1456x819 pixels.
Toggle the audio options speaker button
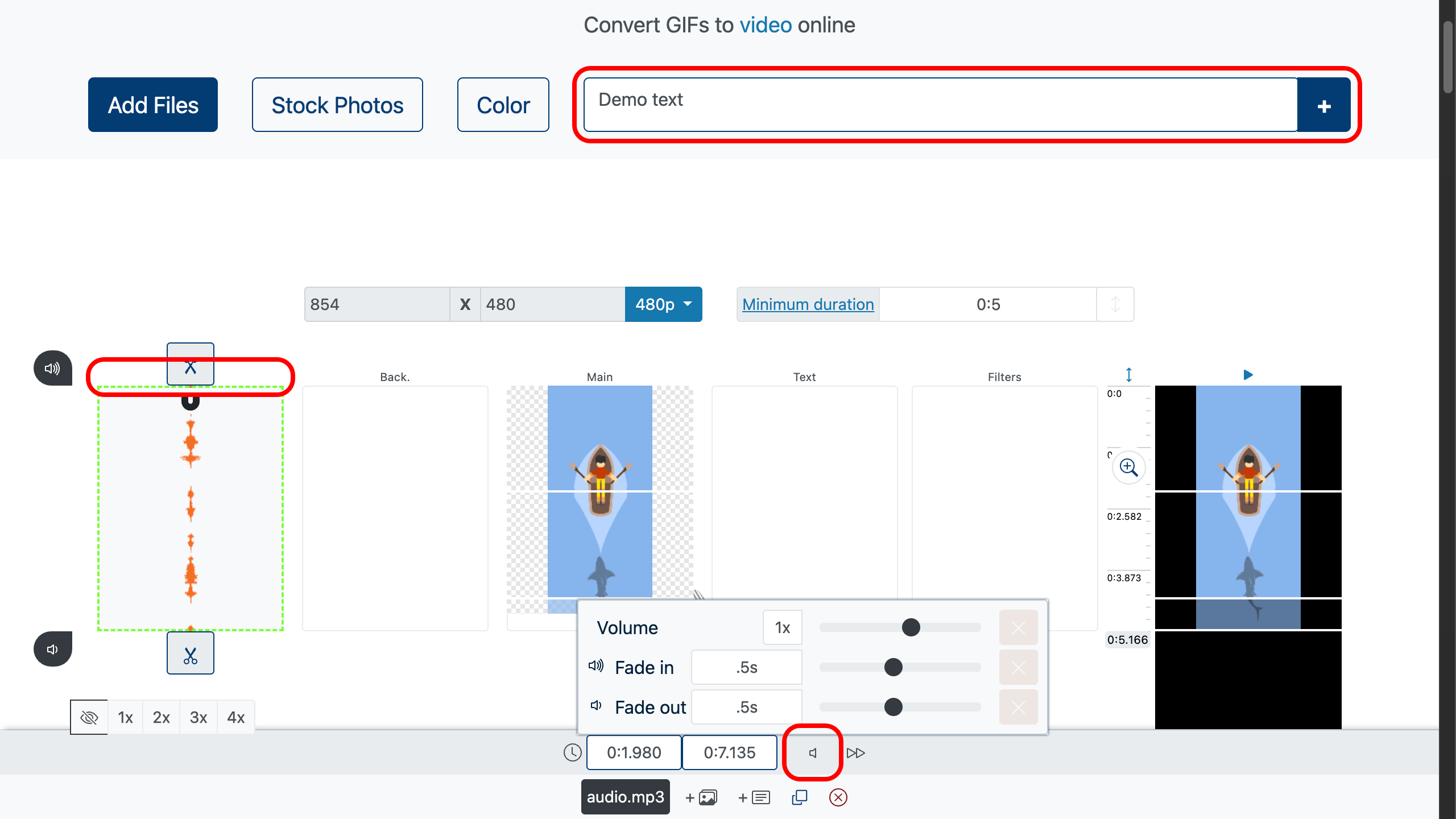813,752
